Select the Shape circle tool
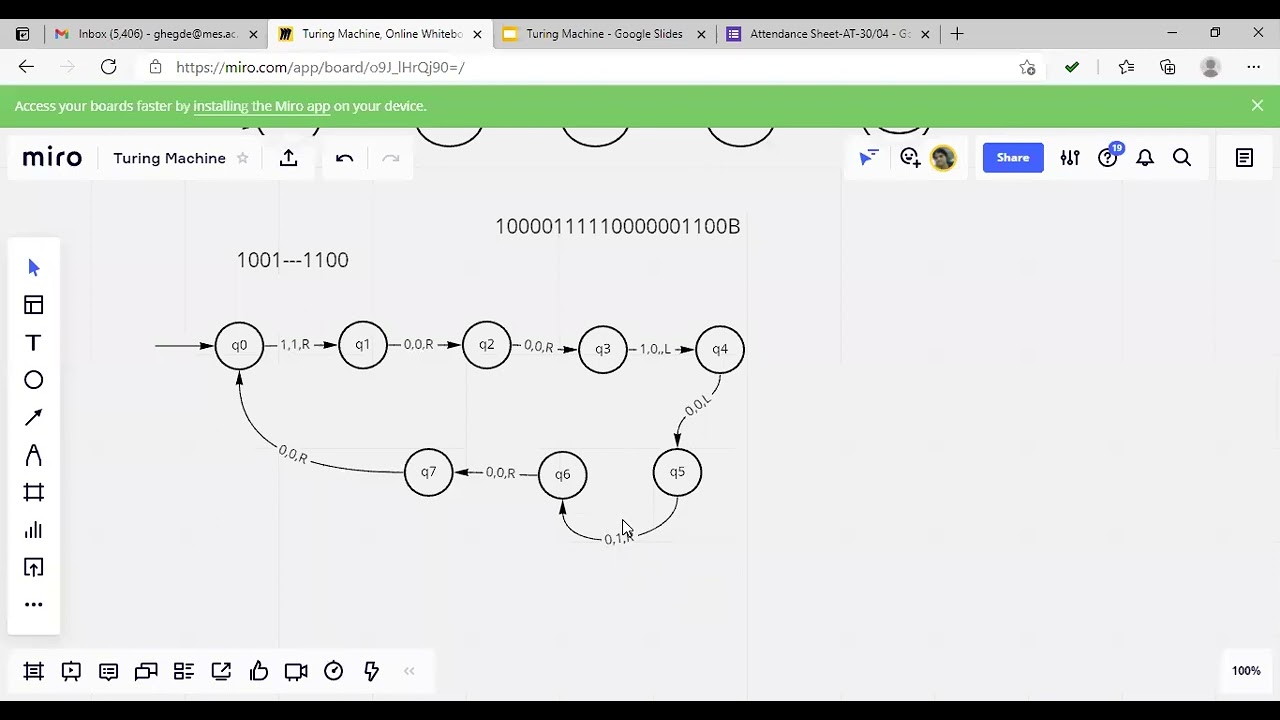This screenshot has width=1280, height=720. pos(34,380)
